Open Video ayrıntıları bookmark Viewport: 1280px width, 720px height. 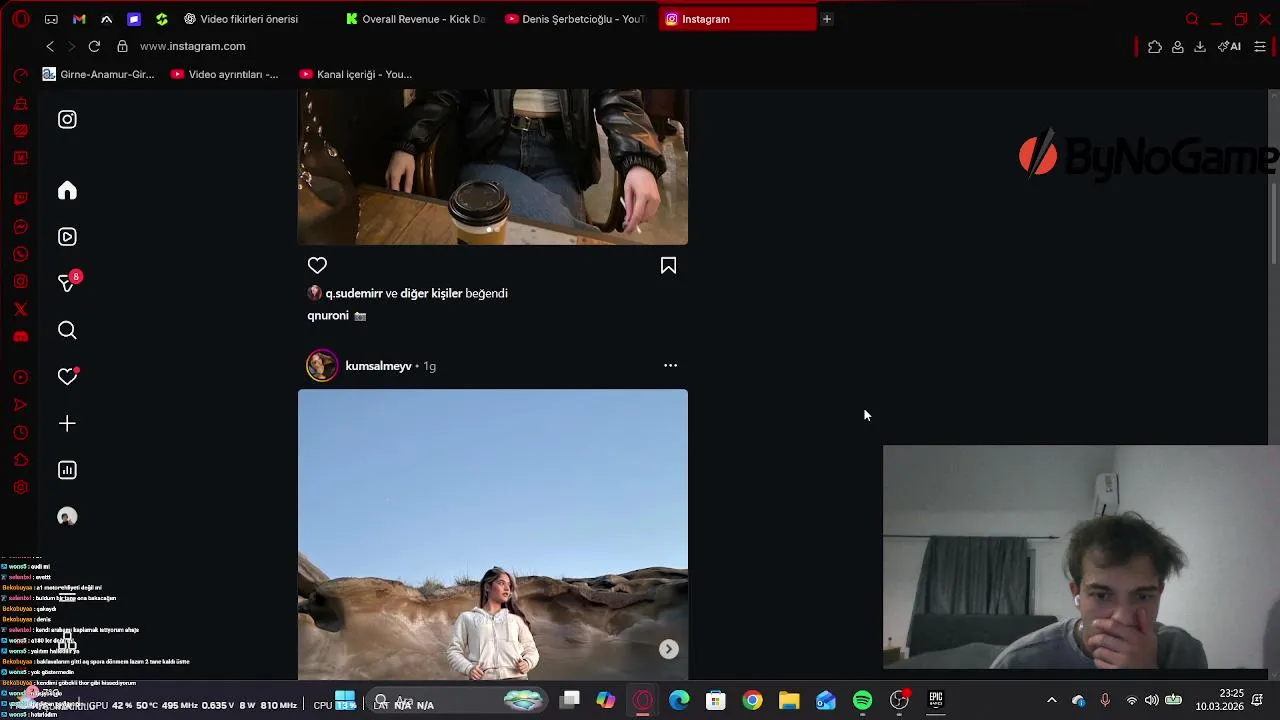(x=225, y=74)
